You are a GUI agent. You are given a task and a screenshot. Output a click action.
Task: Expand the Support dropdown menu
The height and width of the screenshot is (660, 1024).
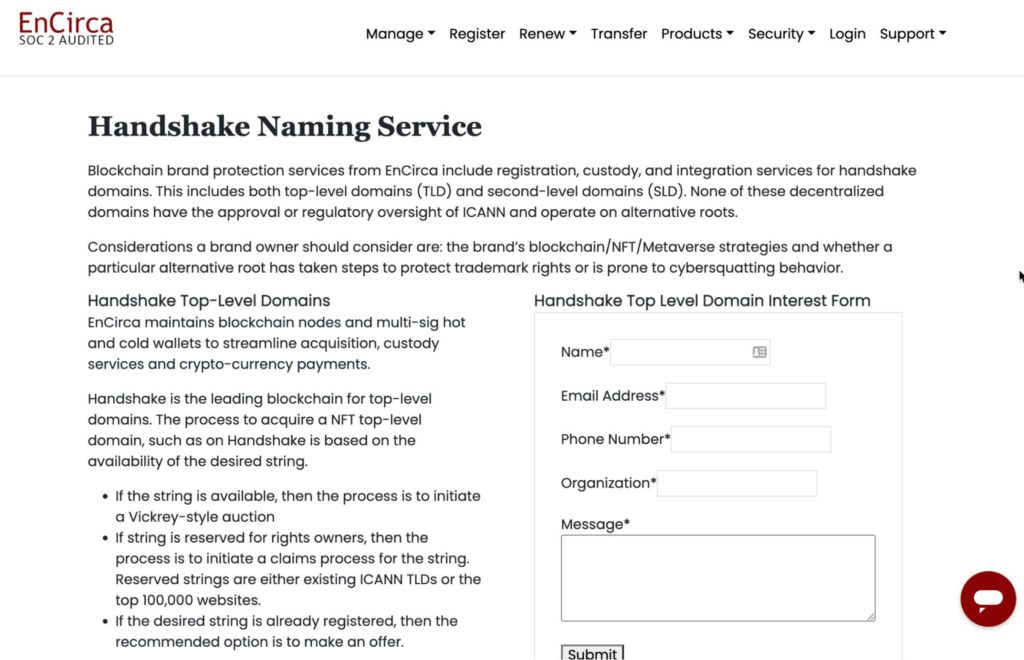point(913,34)
